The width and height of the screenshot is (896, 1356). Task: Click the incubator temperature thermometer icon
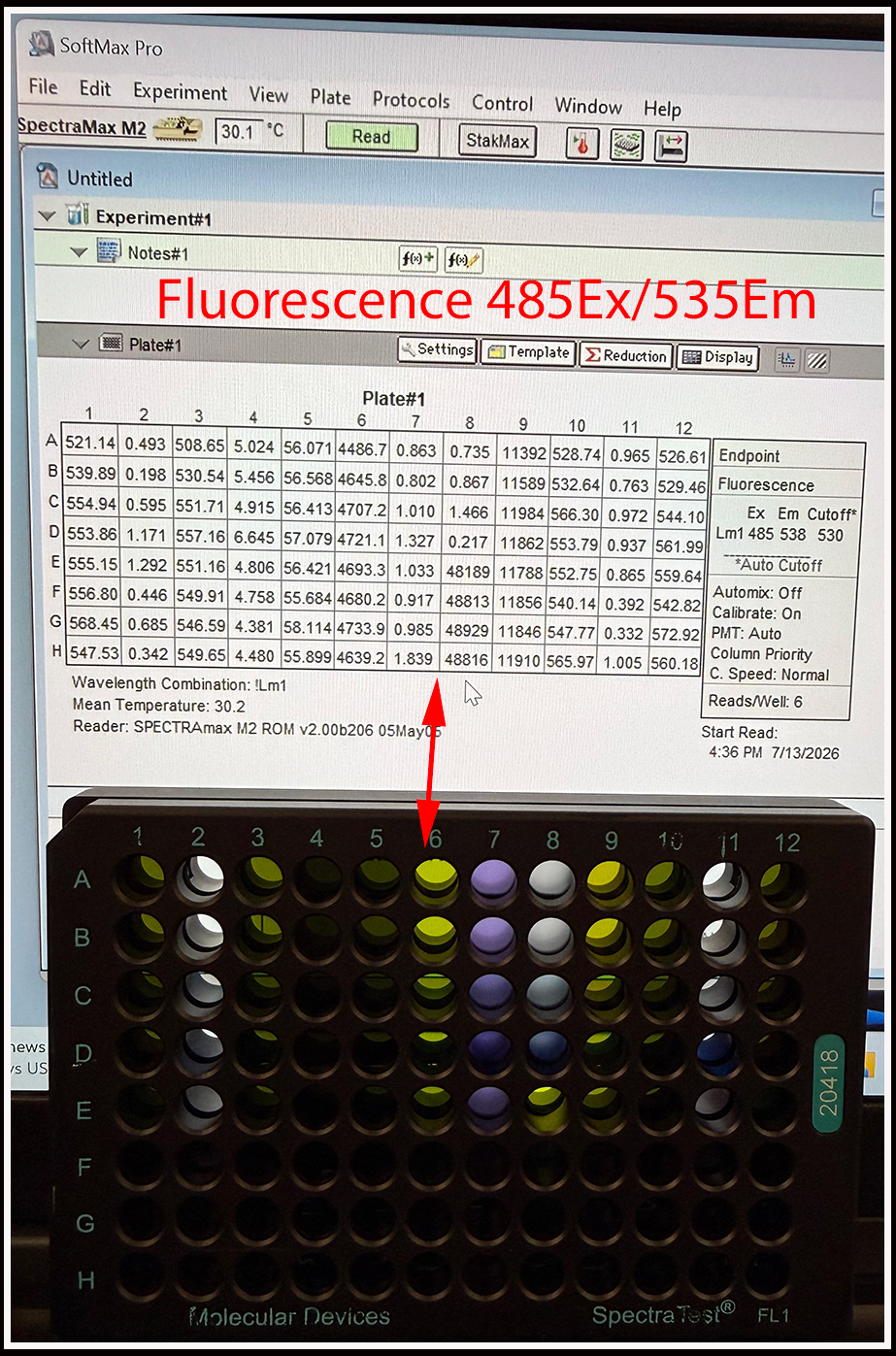coord(582,145)
